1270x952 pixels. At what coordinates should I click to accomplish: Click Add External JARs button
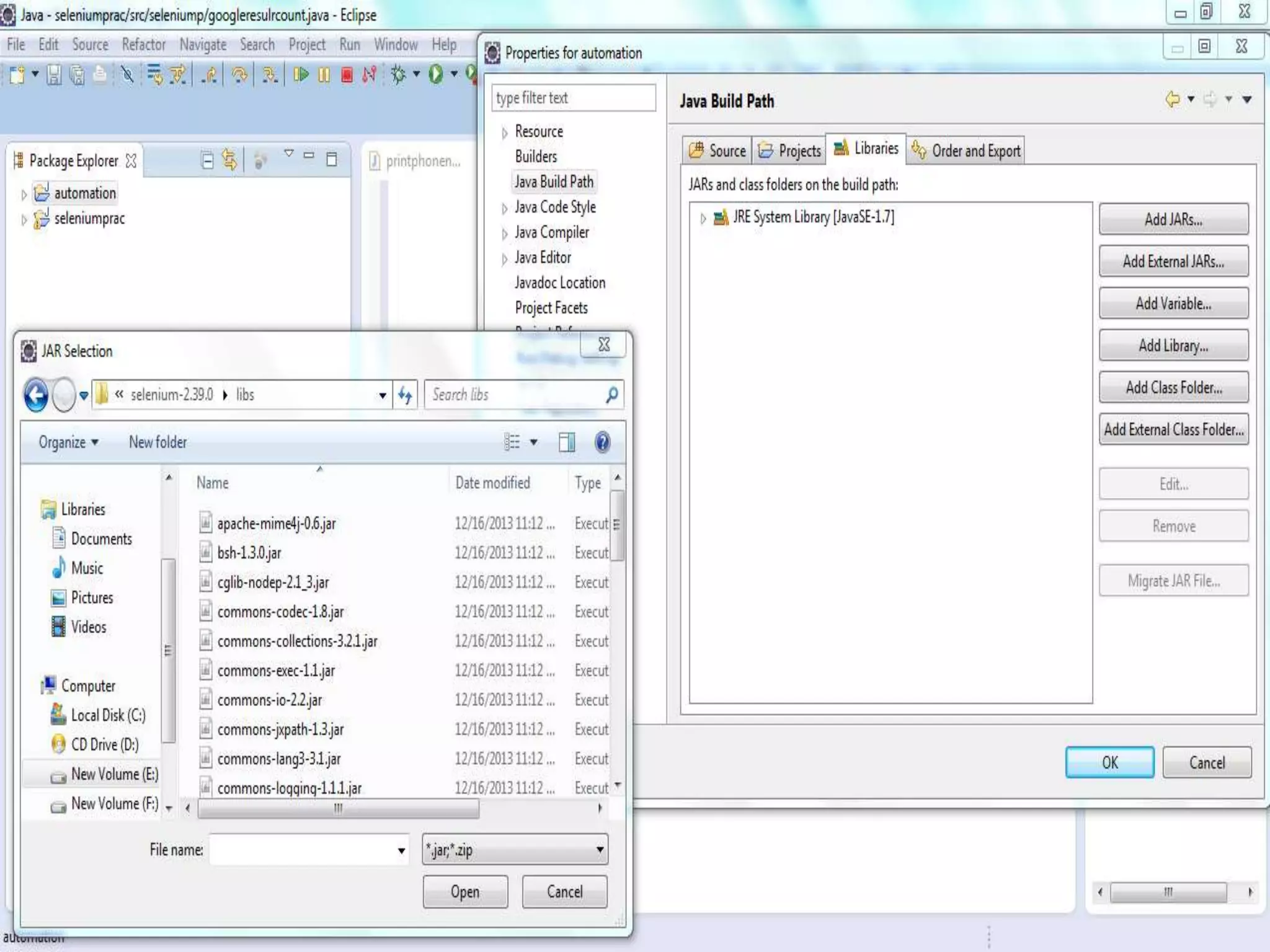1173,262
